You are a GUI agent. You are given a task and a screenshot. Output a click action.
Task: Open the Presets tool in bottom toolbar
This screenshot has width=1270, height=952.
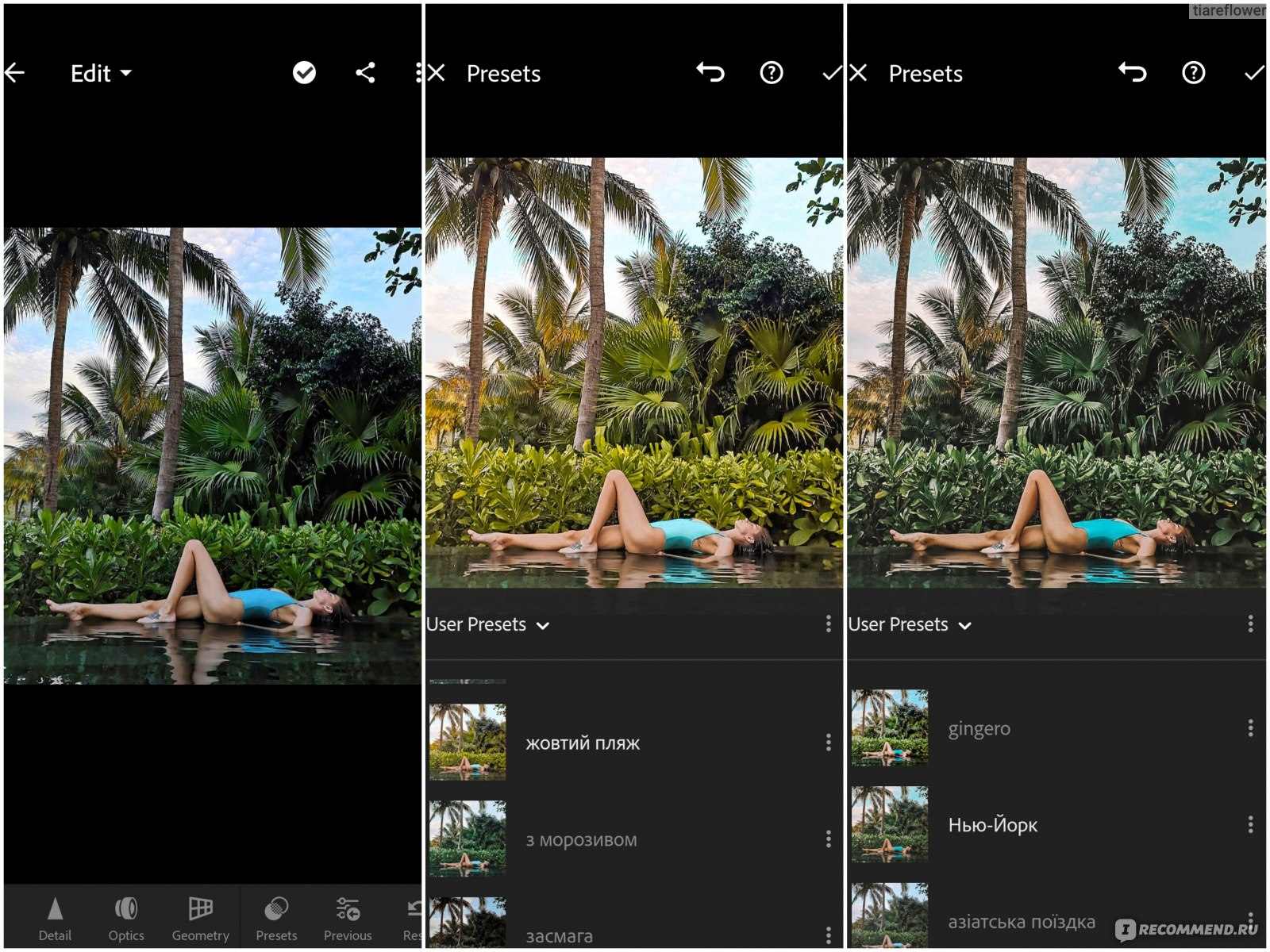click(x=276, y=919)
